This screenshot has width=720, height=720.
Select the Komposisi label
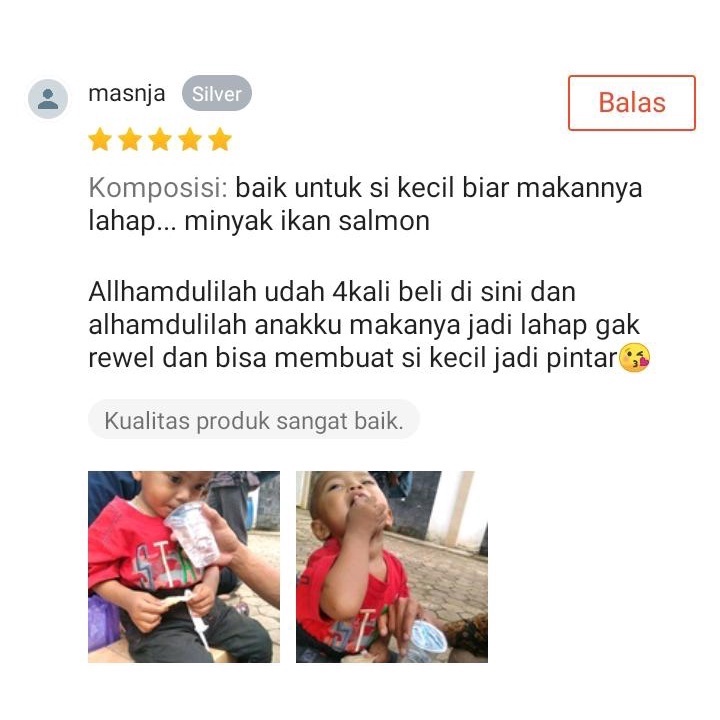[158, 188]
